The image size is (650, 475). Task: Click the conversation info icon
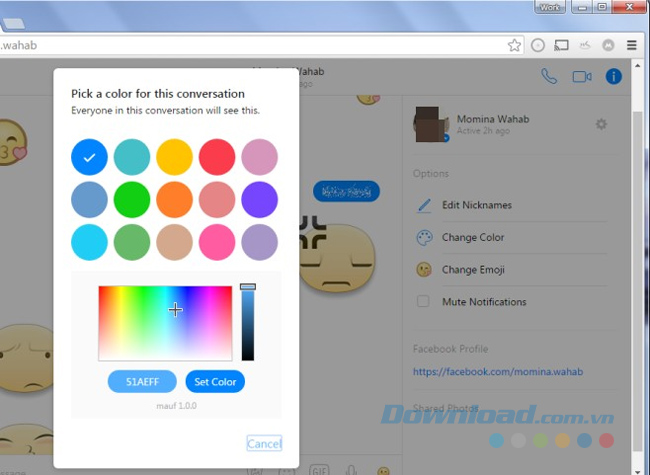click(614, 76)
